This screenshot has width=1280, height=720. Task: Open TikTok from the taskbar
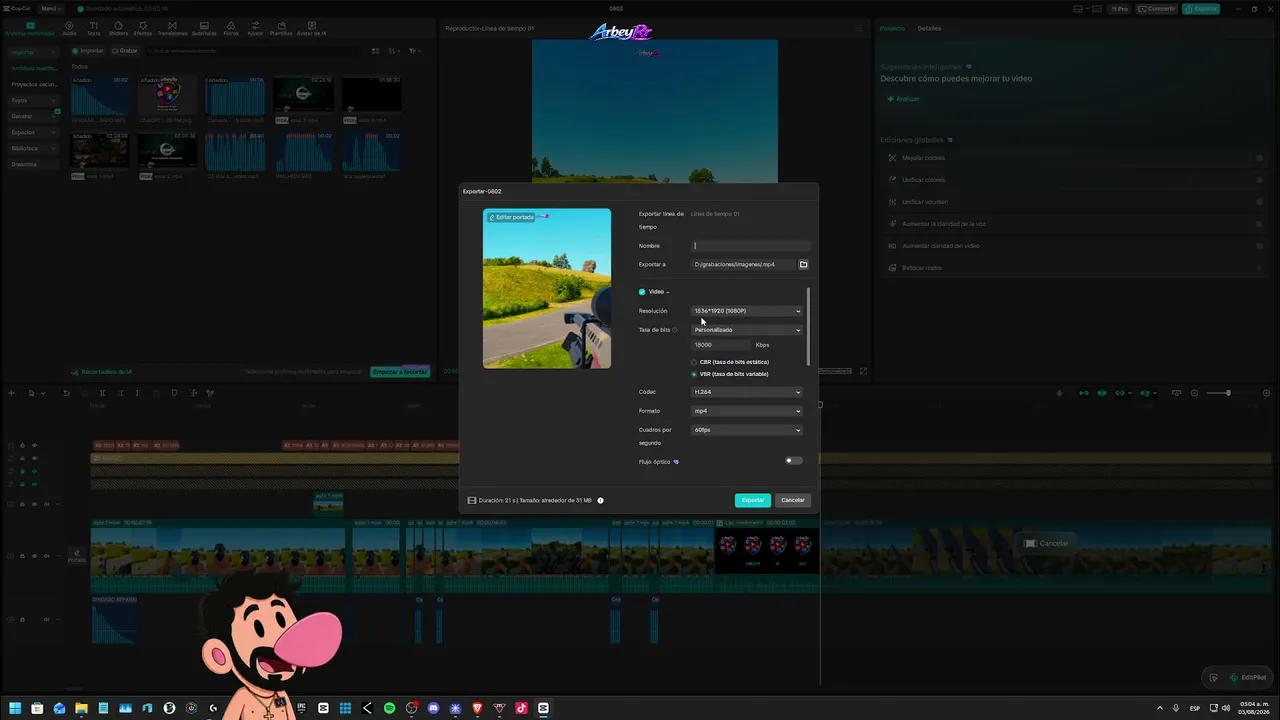(521, 708)
